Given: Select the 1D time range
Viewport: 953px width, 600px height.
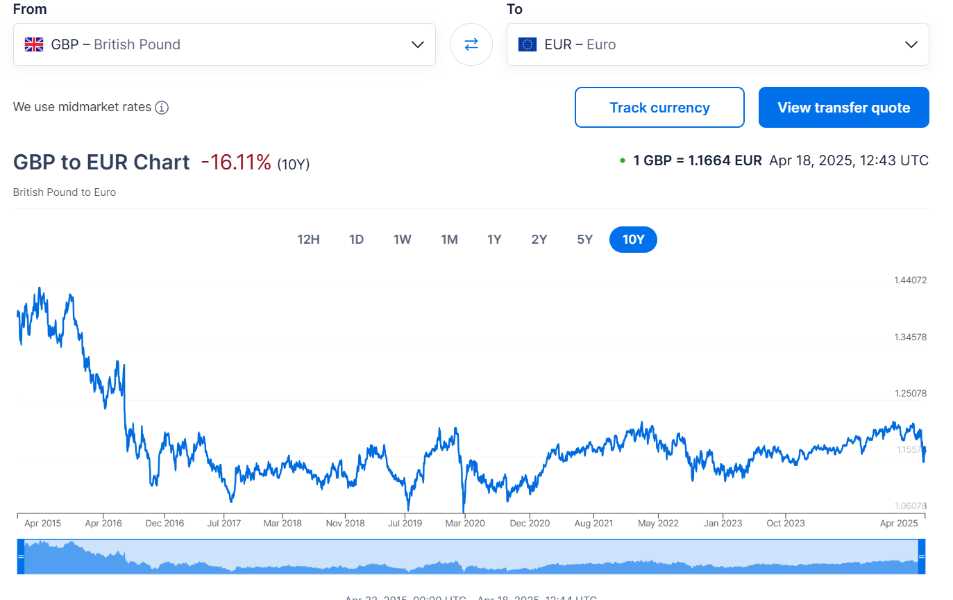Looking at the screenshot, I should tap(356, 240).
